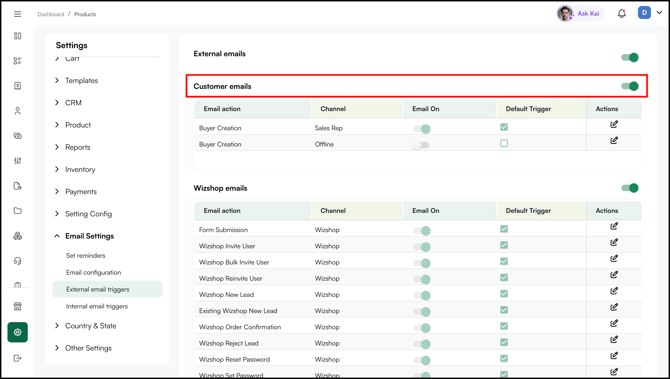Click the blue D profile avatar

(x=644, y=13)
